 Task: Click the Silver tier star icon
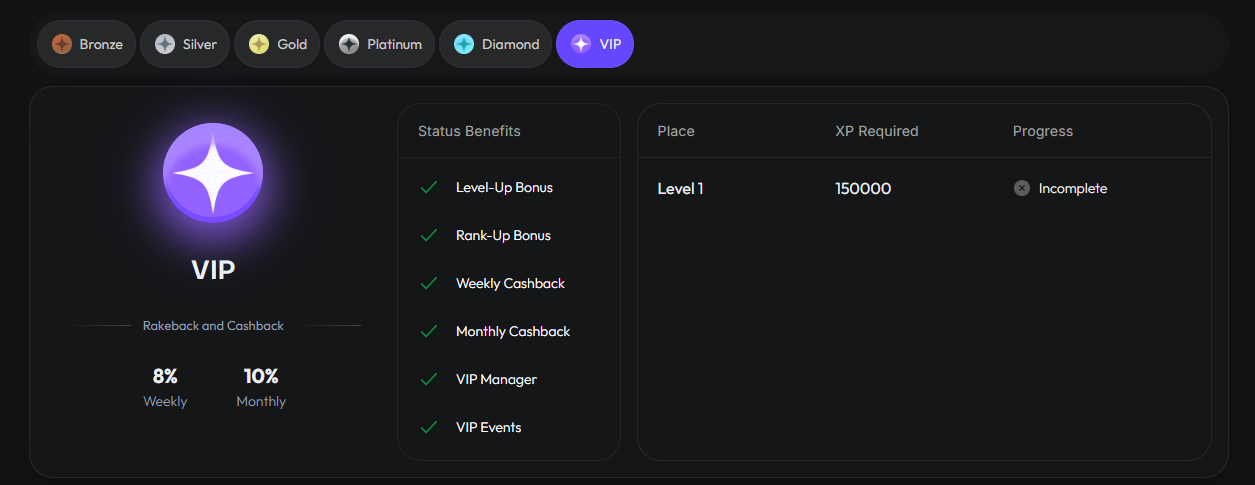pos(165,44)
